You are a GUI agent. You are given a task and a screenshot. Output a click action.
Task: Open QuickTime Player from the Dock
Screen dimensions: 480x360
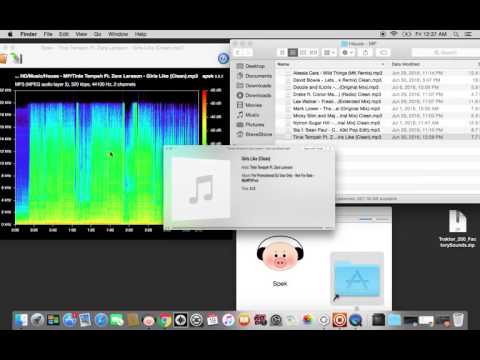tap(356, 320)
